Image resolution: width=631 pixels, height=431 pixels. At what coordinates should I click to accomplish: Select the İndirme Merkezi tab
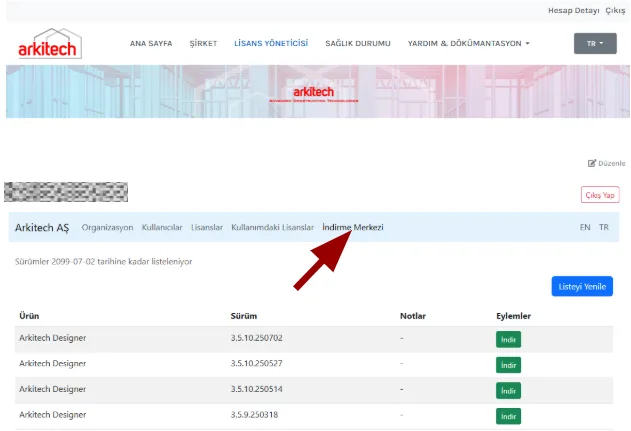click(353, 227)
